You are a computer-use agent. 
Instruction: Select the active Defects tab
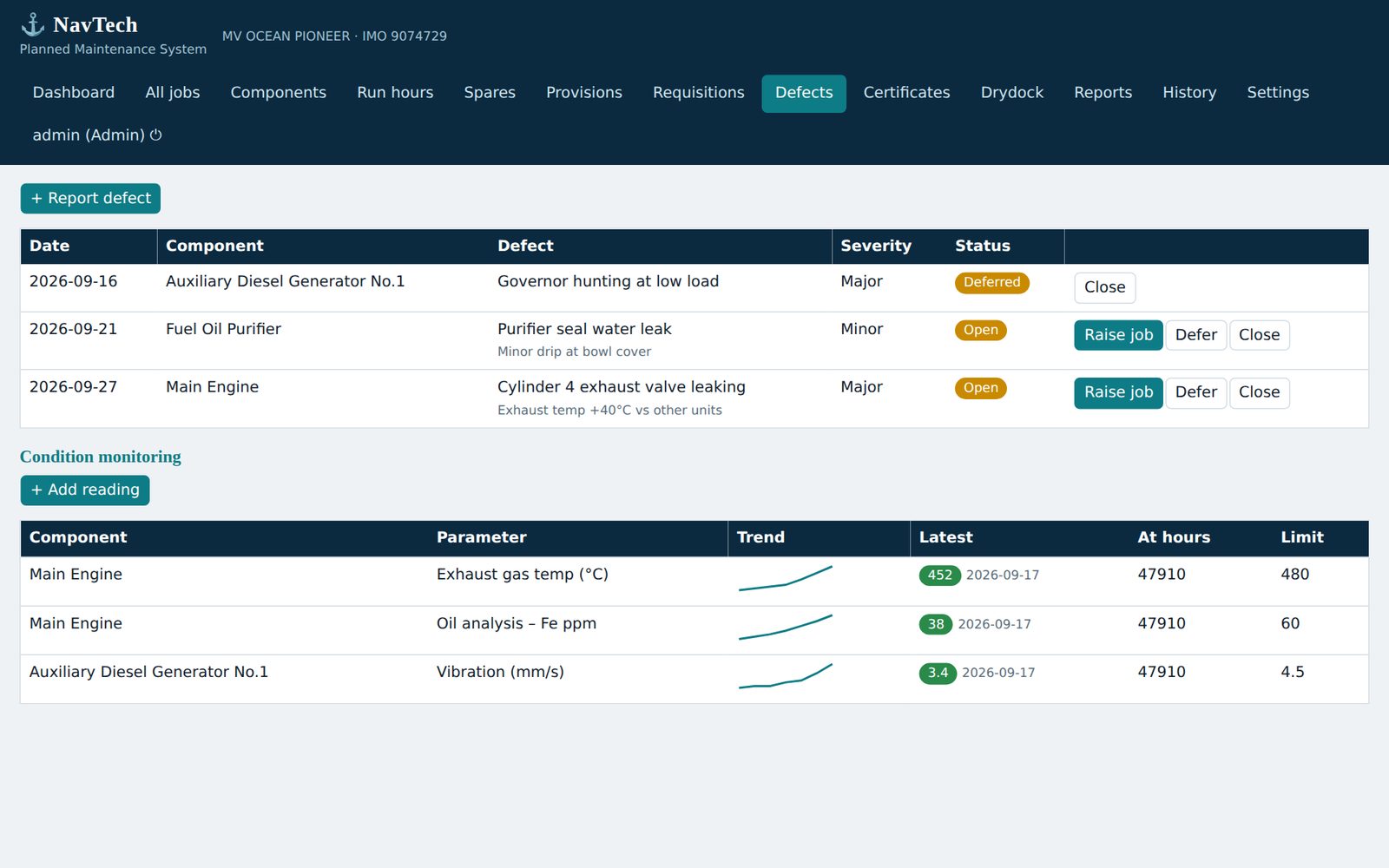tap(804, 93)
